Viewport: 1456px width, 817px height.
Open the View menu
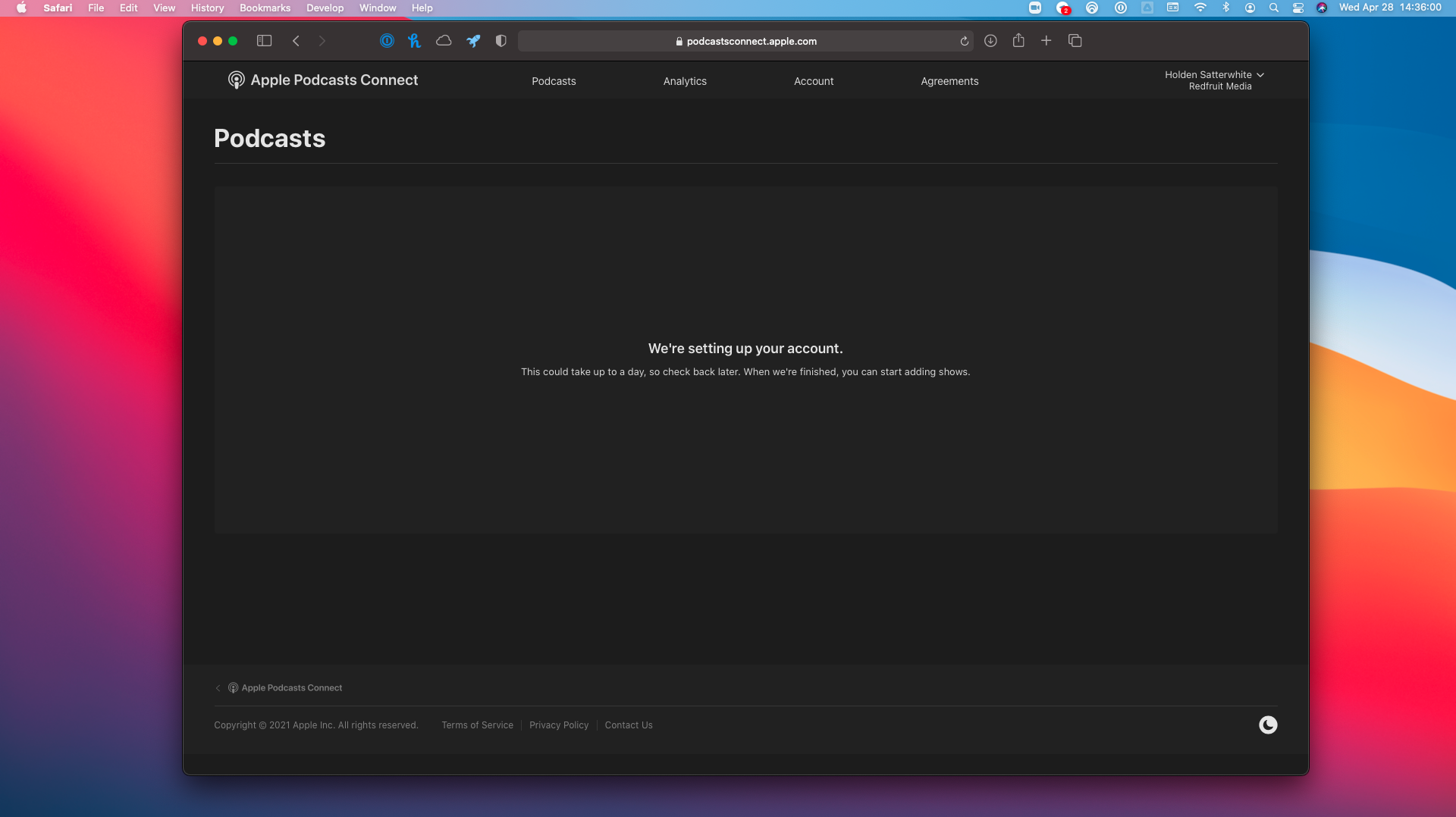click(164, 8)
